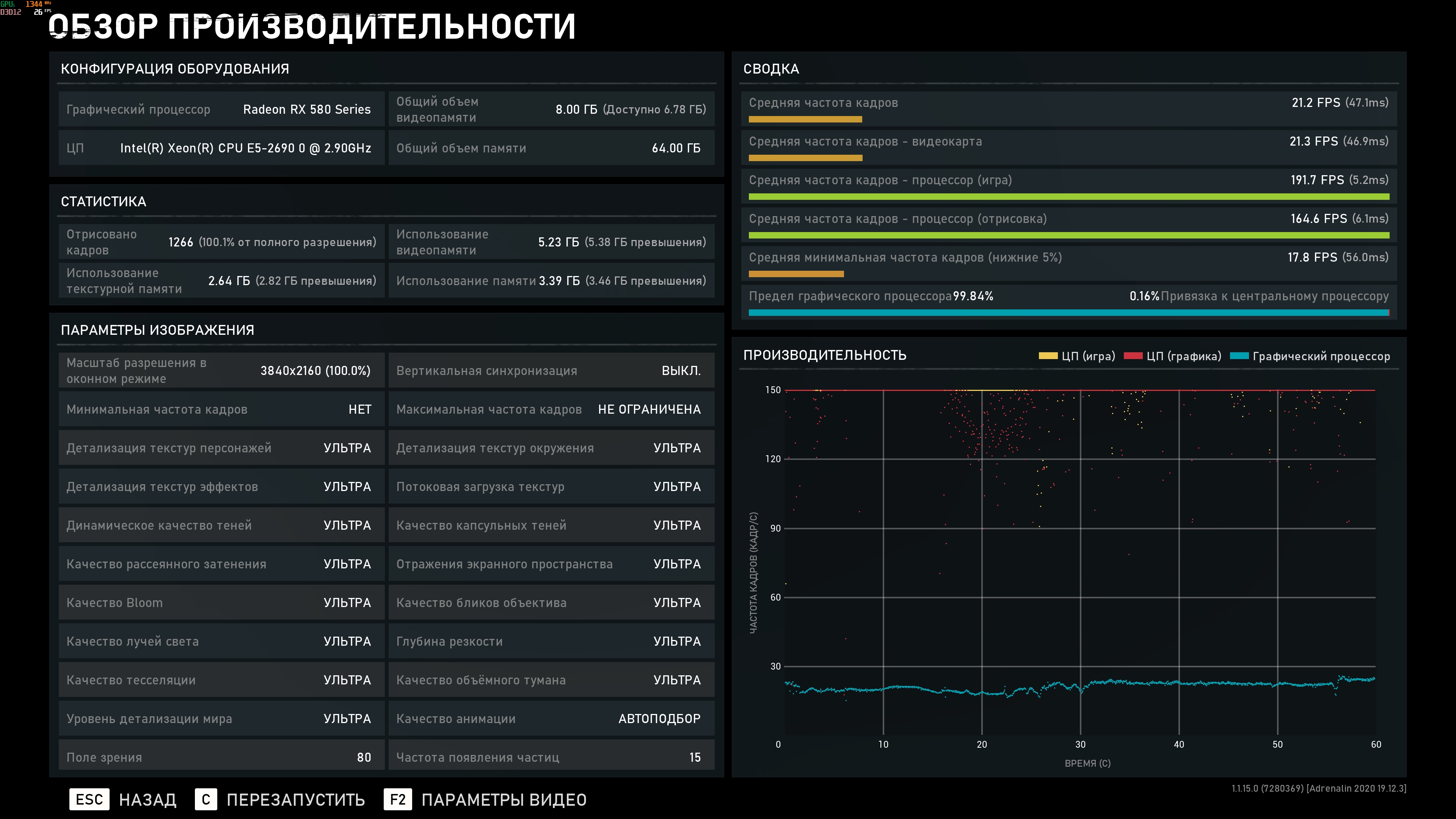The width and height of the screenshot is (1456, 819).
Task: Click the F2 key icon
Action: (x=397, y=799)
